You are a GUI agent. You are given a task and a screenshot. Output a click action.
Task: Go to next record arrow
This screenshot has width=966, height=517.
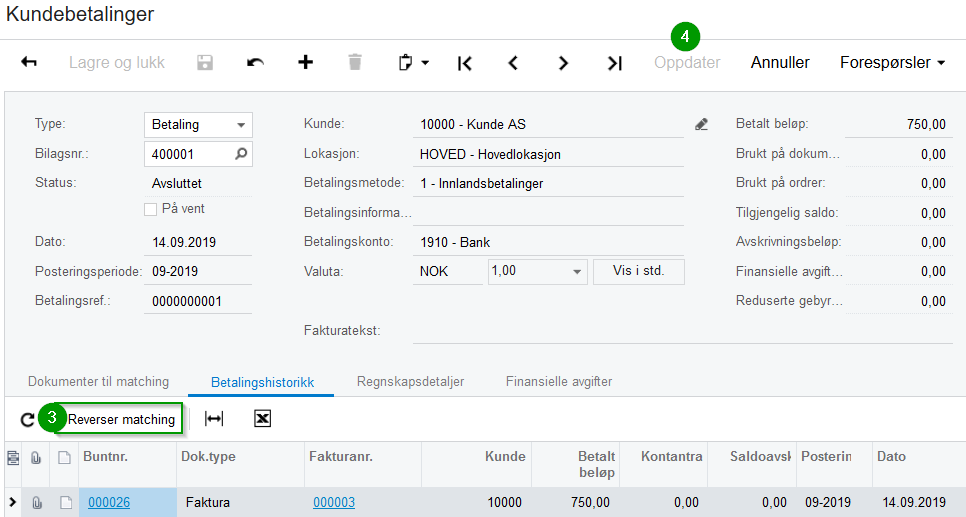pos(563,63)
